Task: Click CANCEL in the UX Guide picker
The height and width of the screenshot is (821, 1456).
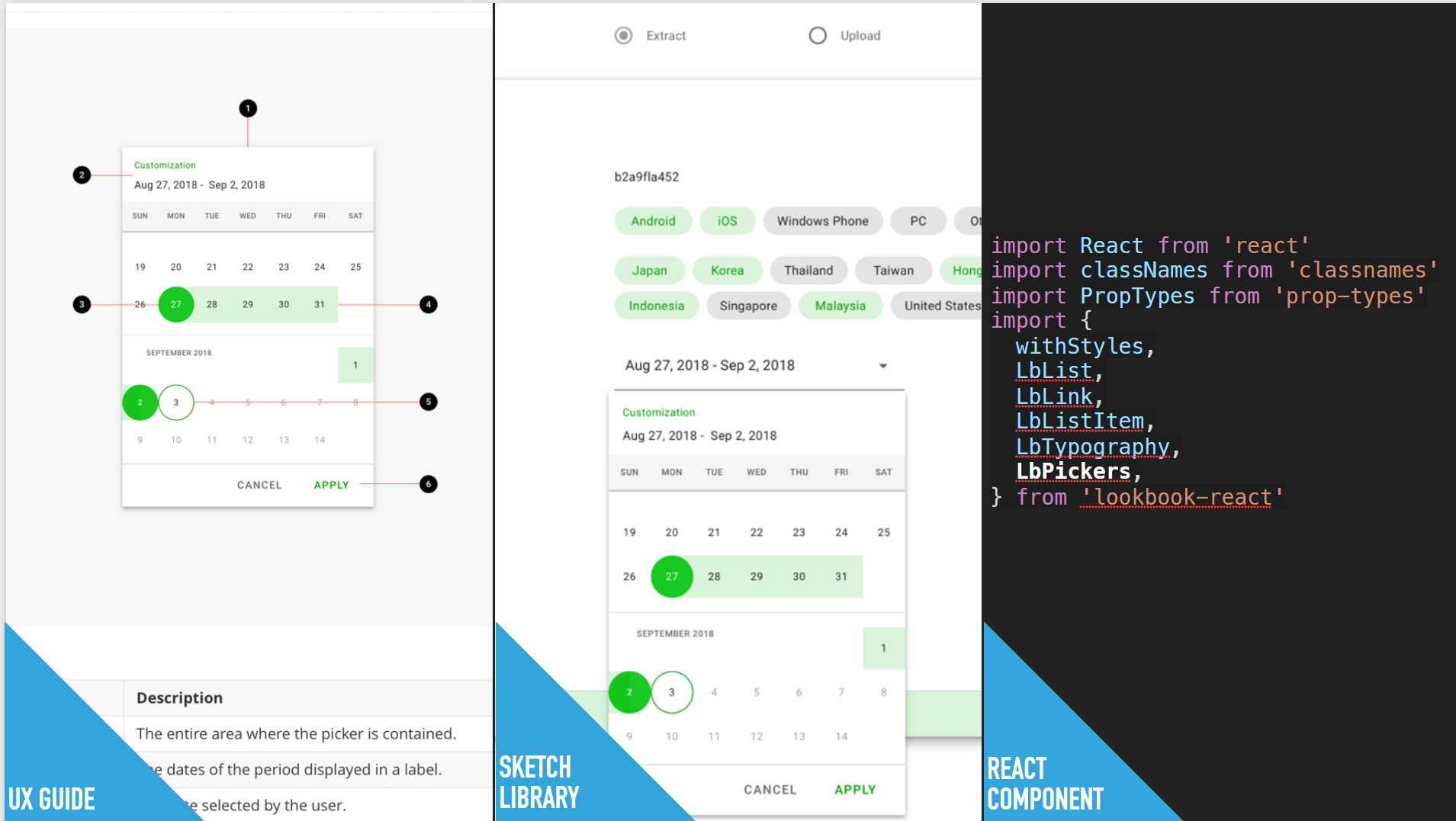Action: point(259,485)
